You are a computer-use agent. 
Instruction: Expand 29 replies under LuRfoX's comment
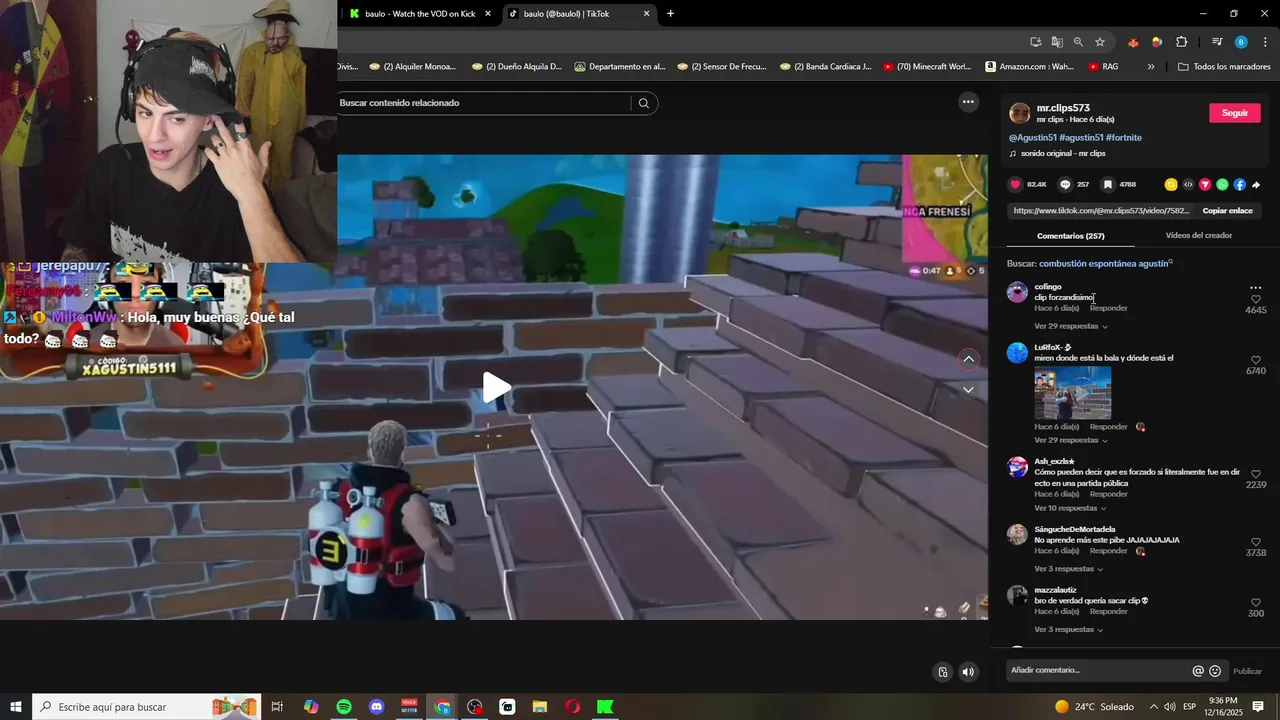click(x=1071, y=440)
